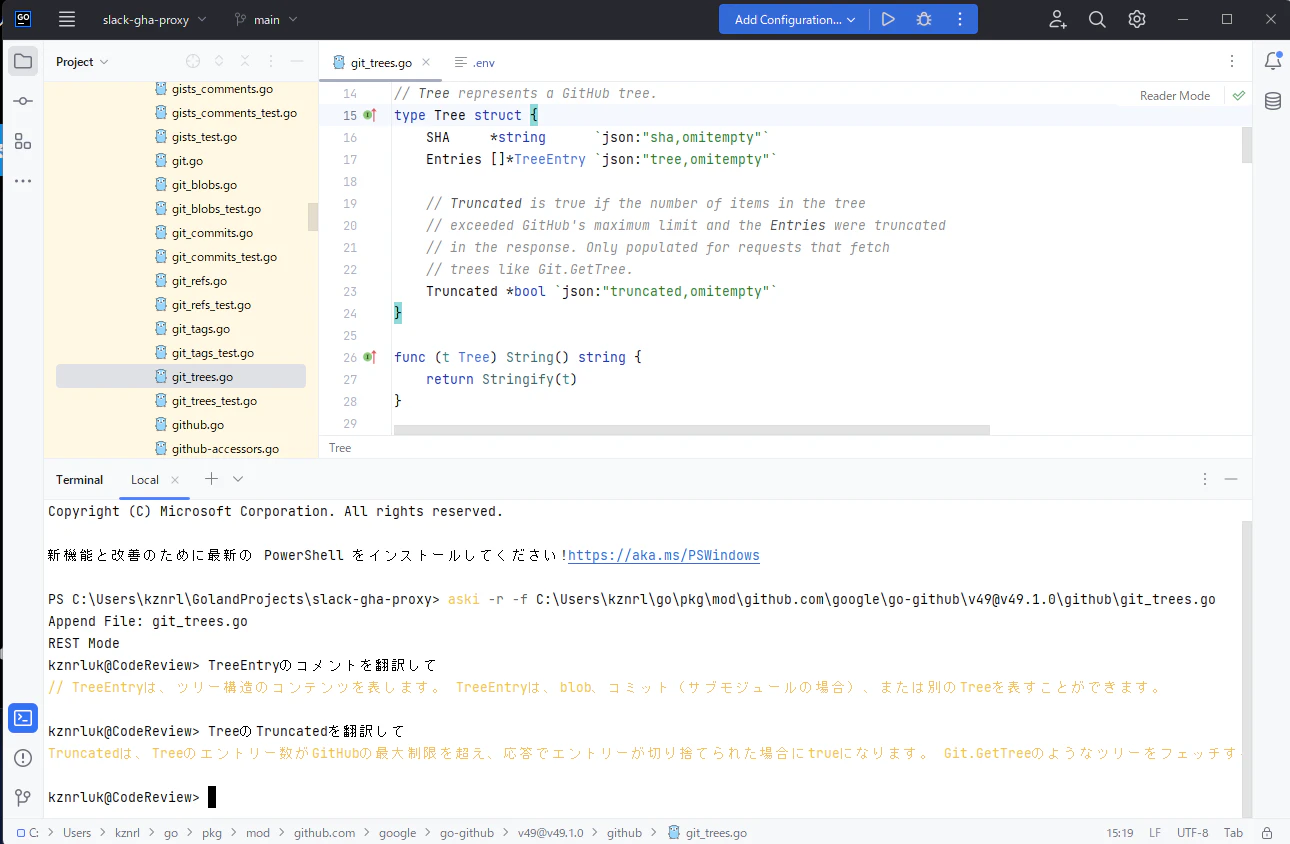Show more tool windows ellipsis
The height and width of the screenshot is (844, 1290).
pos(23,181)
